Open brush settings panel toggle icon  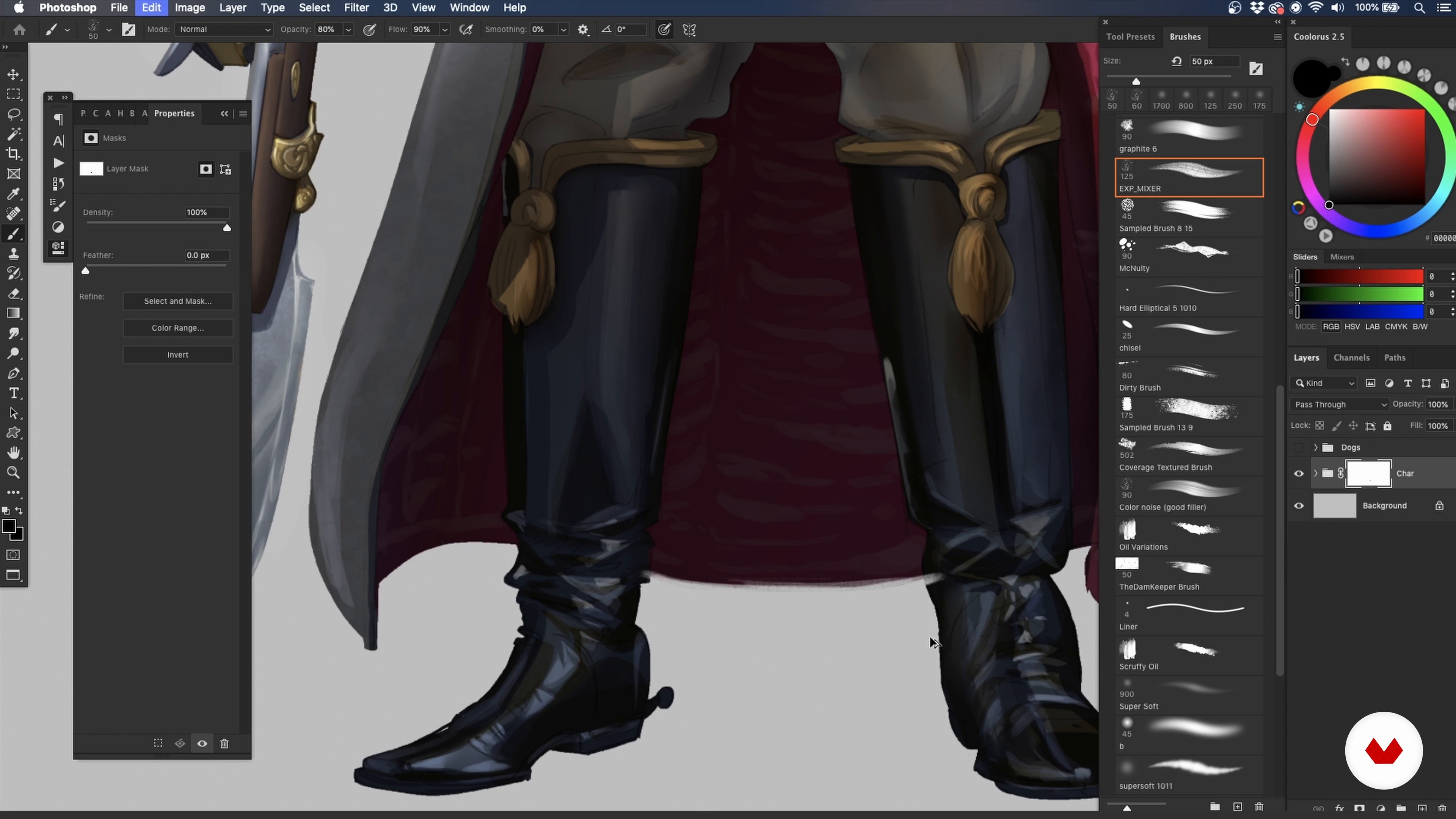point(128,30)
